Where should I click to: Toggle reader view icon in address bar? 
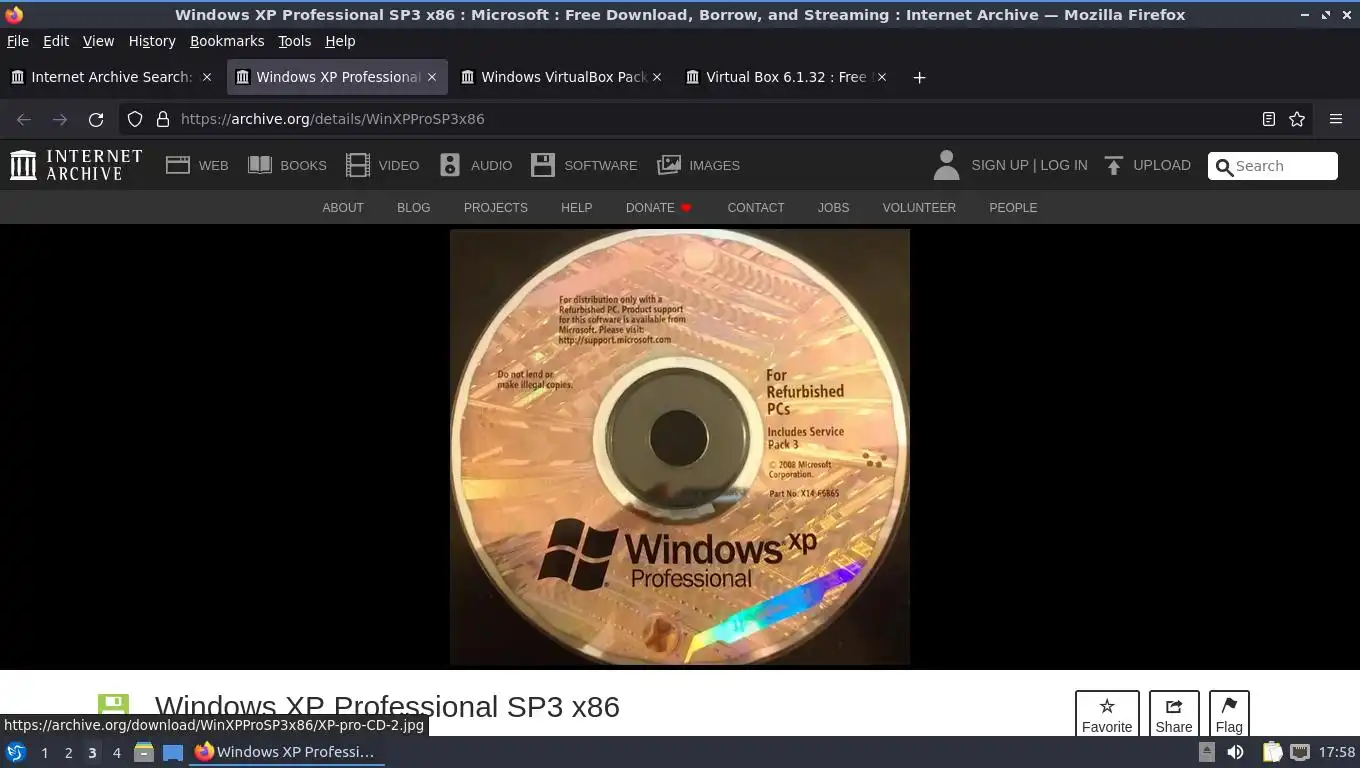point(1268,119)
